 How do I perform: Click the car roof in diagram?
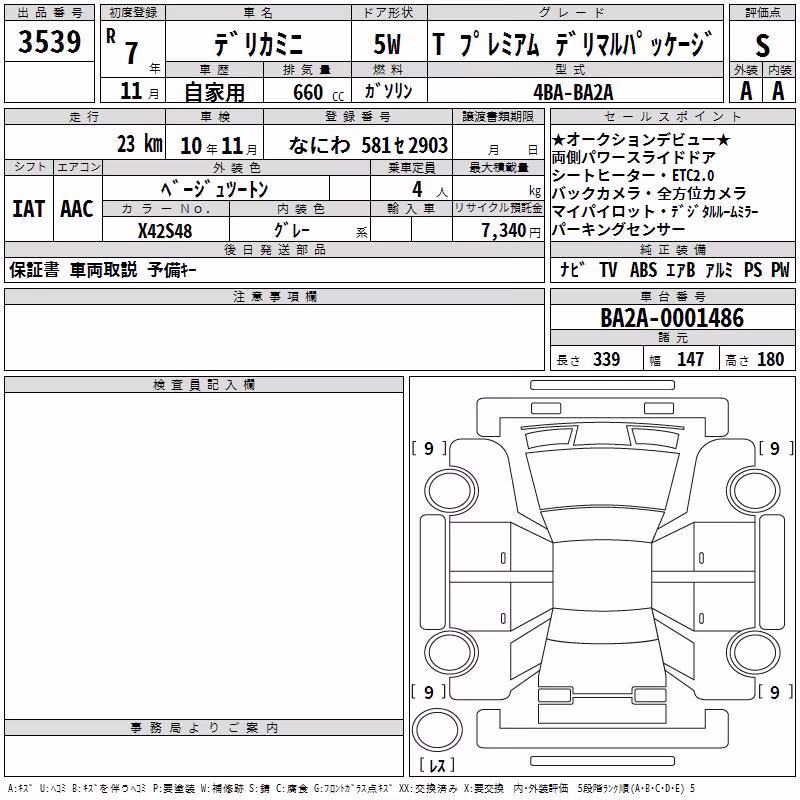pyautogui.click(x=602, y=575)
